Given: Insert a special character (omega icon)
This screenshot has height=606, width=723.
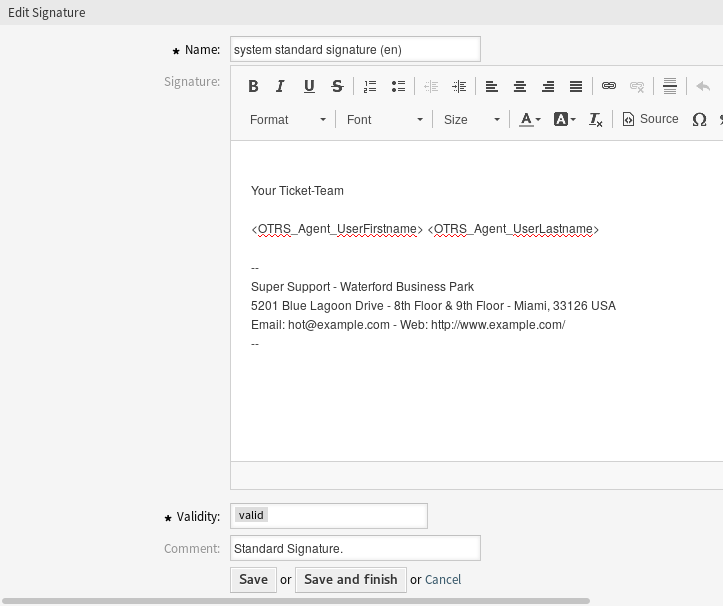Looking at the screenshot, I should tap(699, 119).
